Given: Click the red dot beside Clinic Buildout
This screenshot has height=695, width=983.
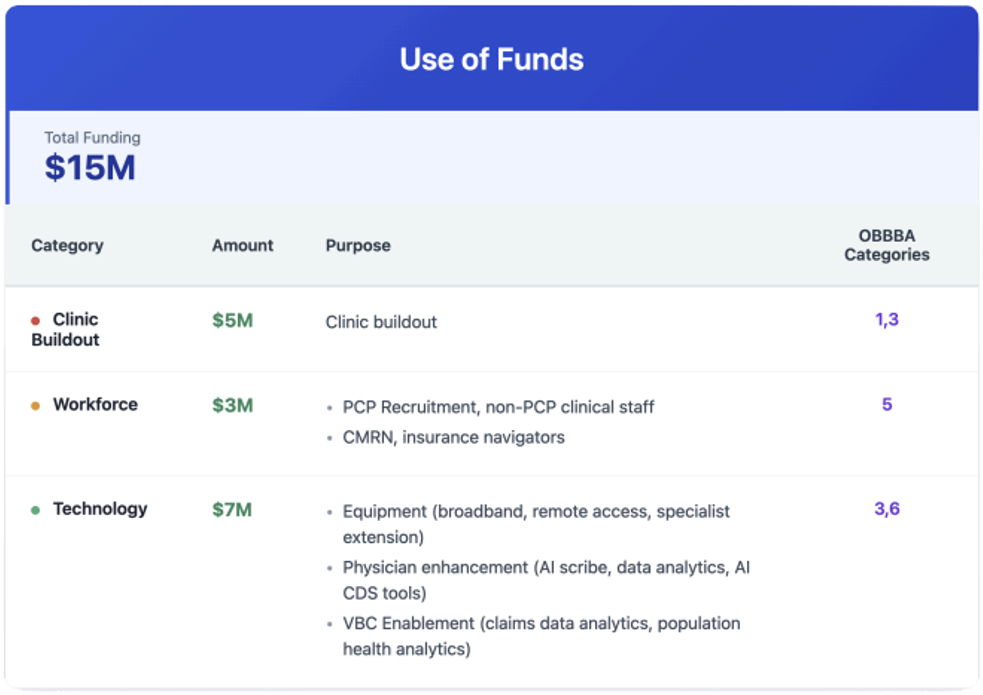Looking at the screenshot, I should pyautogui.click(x=36, y=321).
